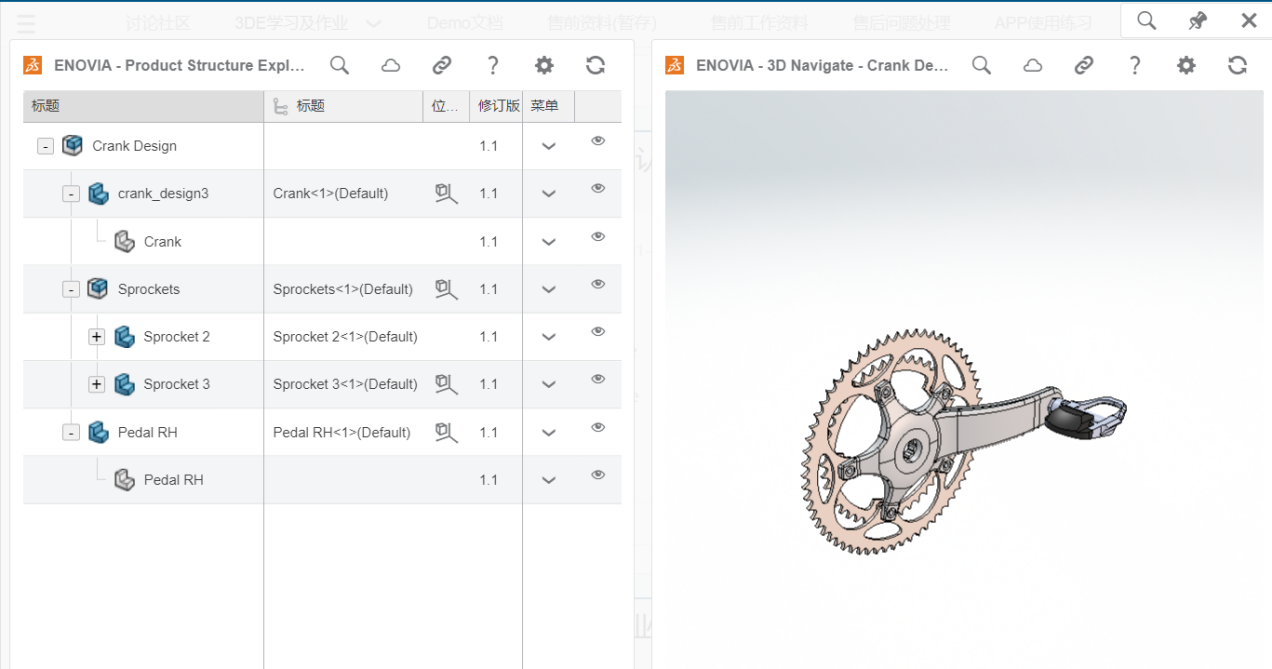
Task: Toggle visibility eye for Crank Design row
Action: click(598, 141)
